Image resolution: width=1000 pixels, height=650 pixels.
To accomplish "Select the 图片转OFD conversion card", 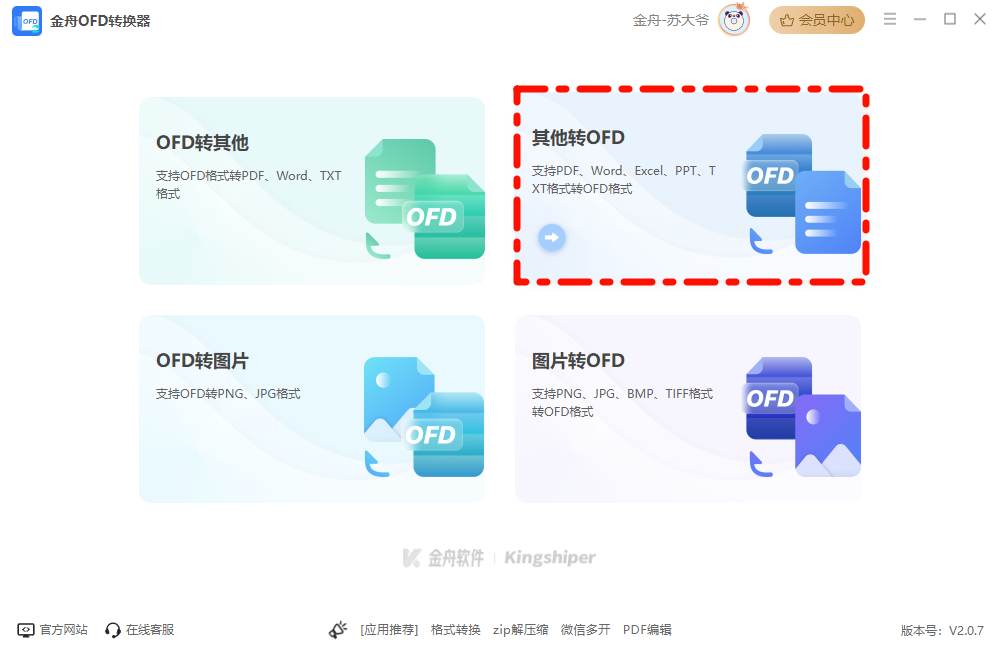I will coord(688,409).
